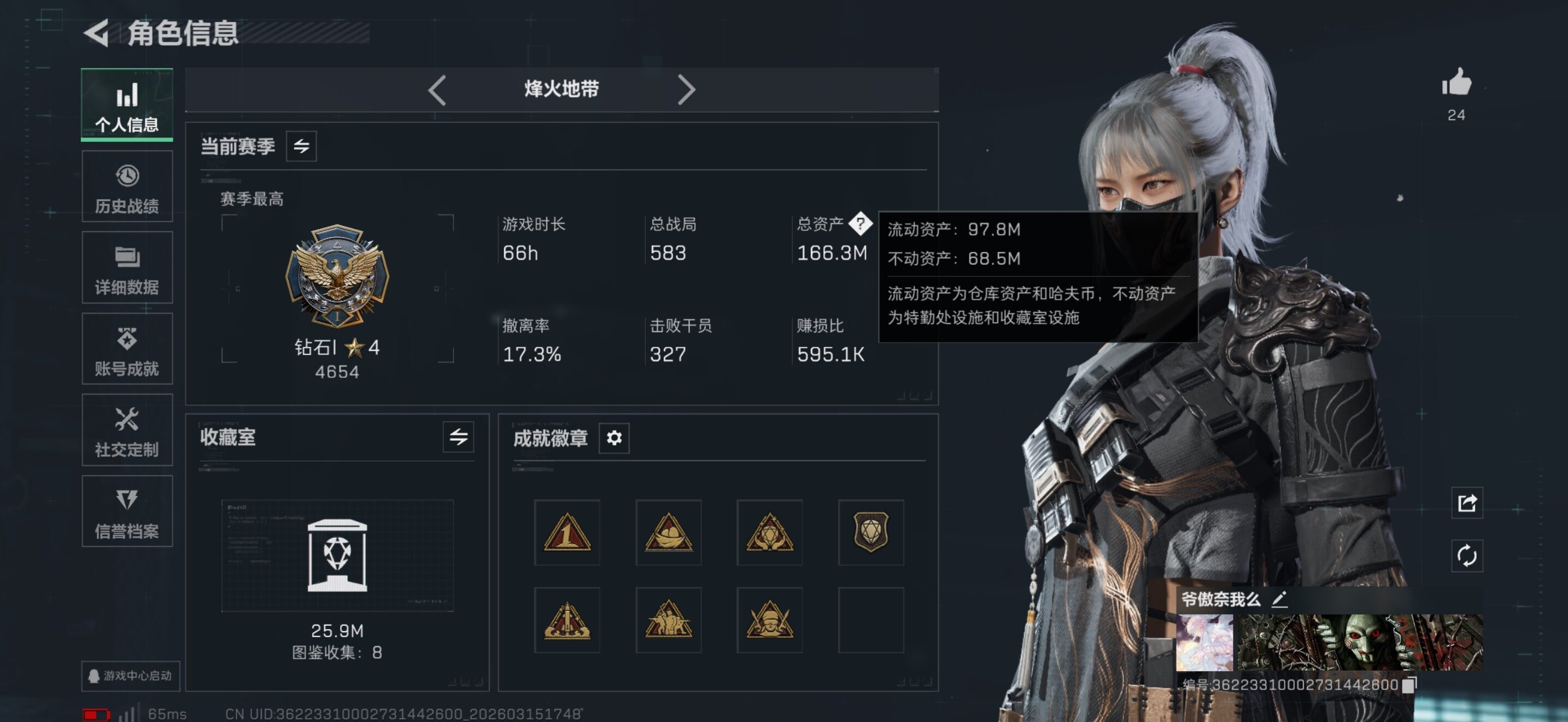Refresh character data with the circular arrows icon

1467,555
